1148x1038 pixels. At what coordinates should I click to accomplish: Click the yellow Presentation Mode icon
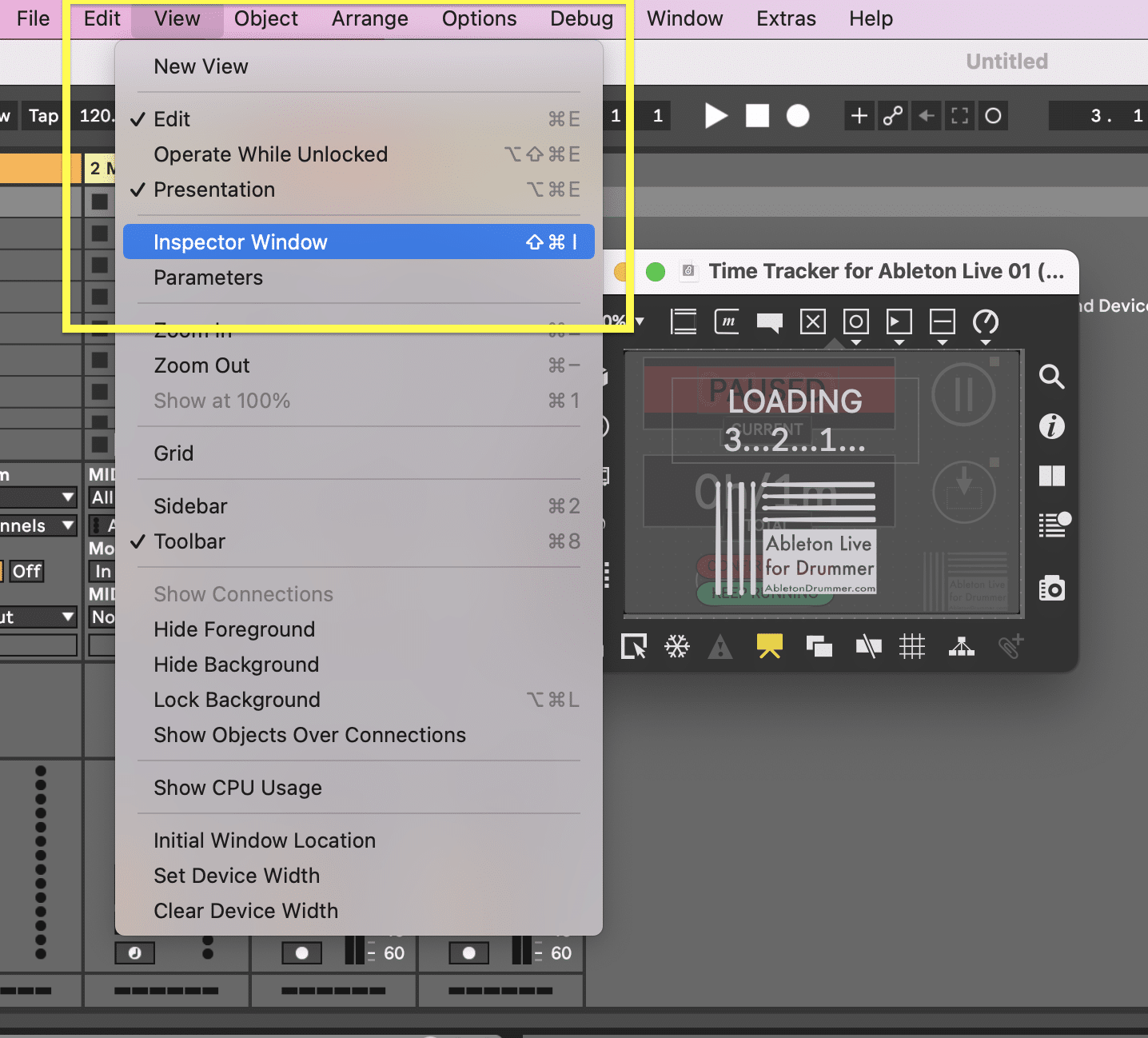(769, 646)
